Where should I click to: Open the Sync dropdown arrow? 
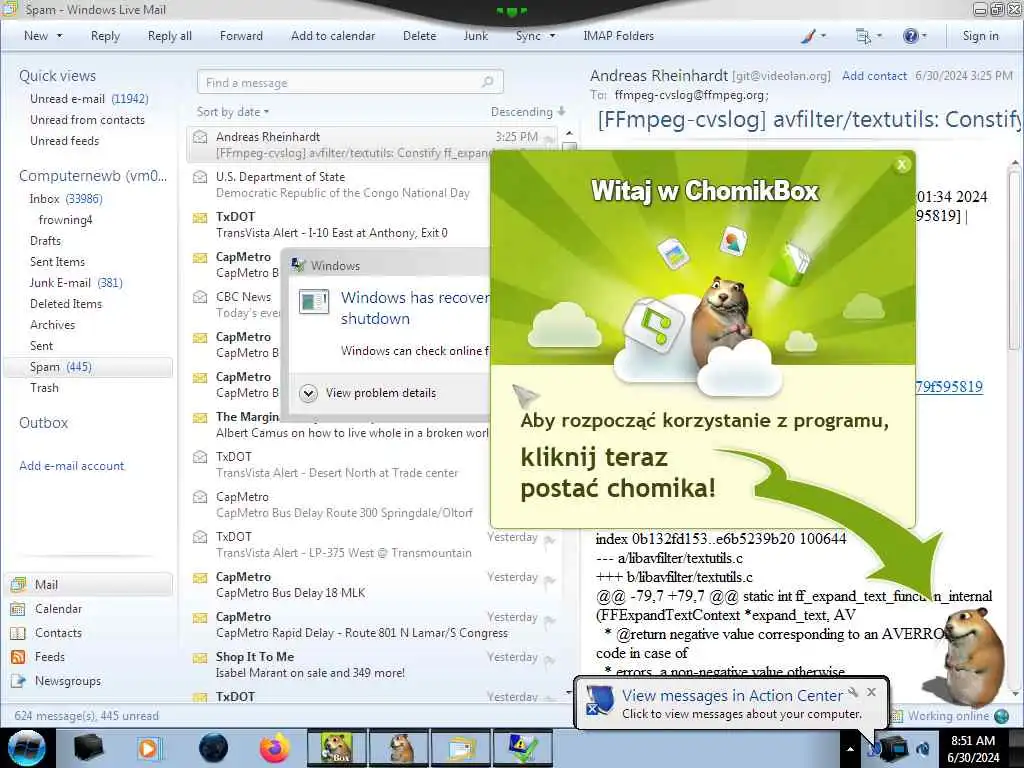[x=552, y=36]
